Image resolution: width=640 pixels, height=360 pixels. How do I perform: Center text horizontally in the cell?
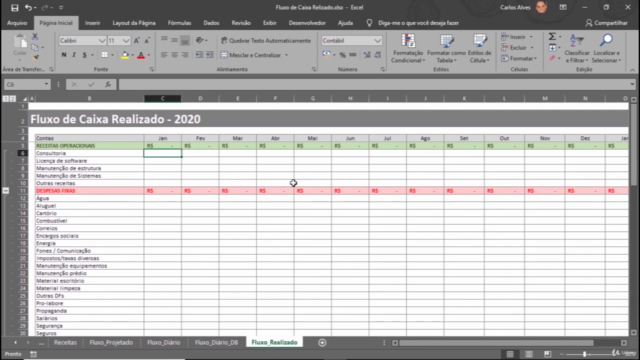174,55
